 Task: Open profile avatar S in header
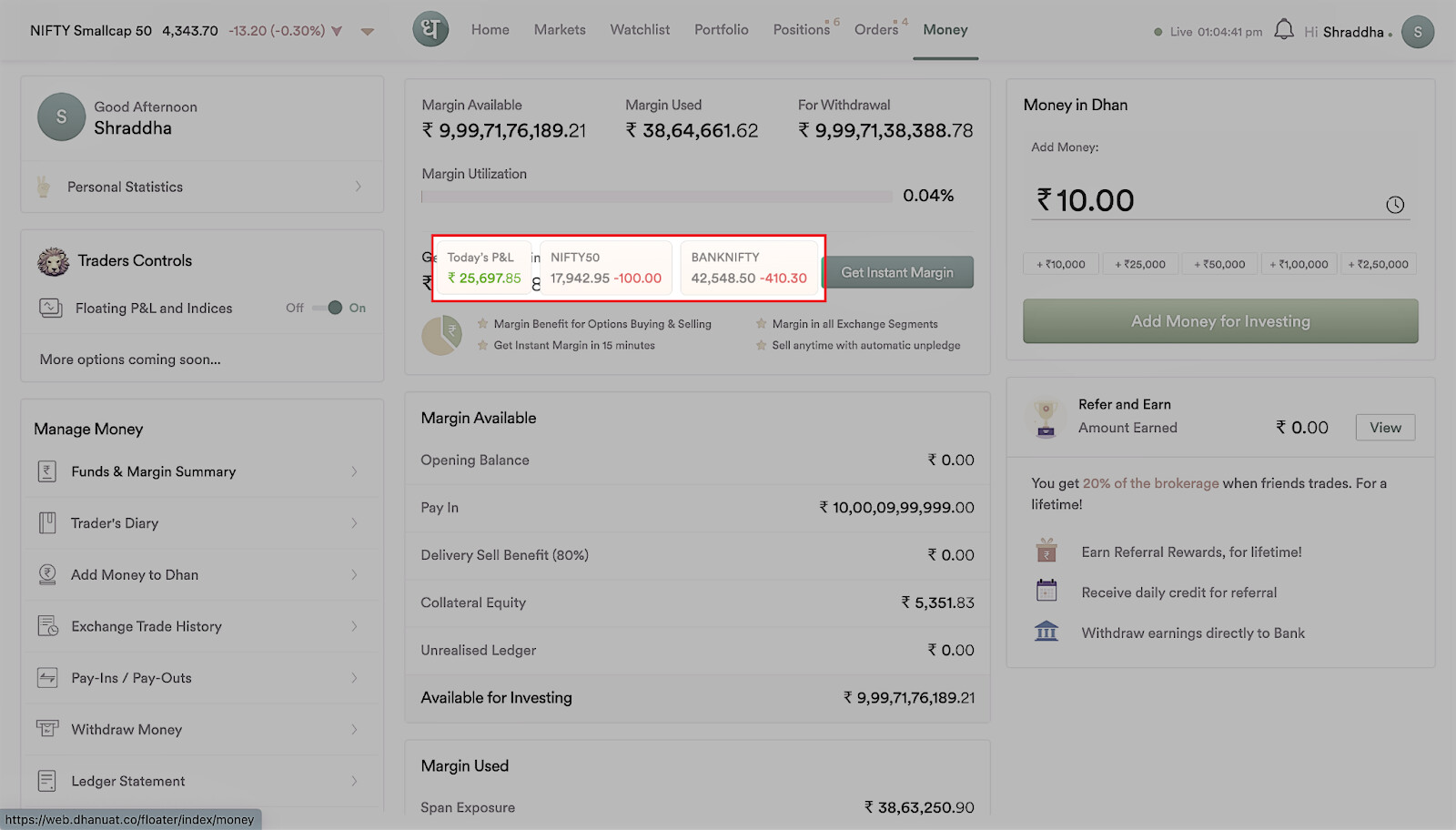(1417, 32)
